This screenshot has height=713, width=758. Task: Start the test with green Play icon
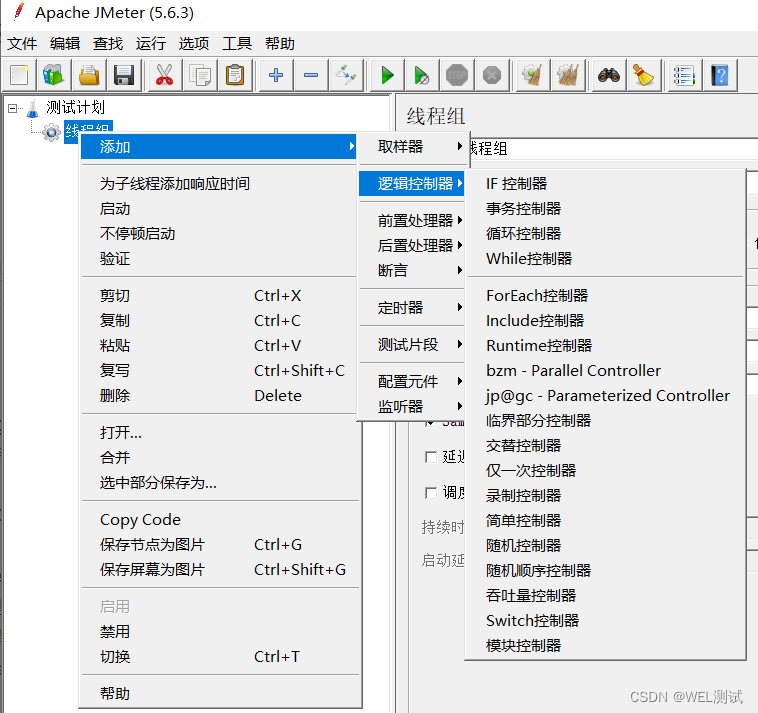click(x=387, y=75)
